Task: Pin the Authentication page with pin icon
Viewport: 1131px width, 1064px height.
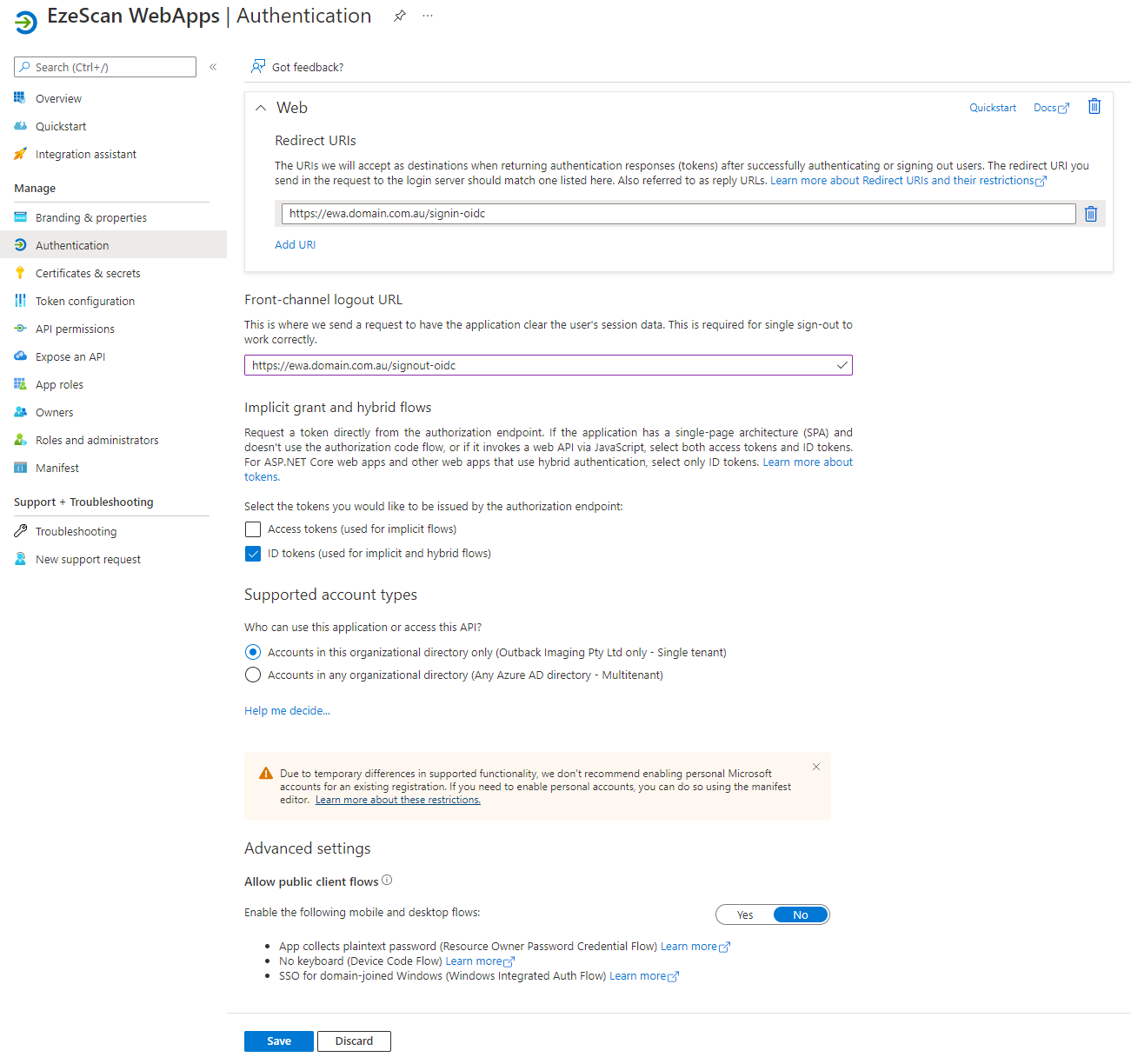Action: click(400, 17)
